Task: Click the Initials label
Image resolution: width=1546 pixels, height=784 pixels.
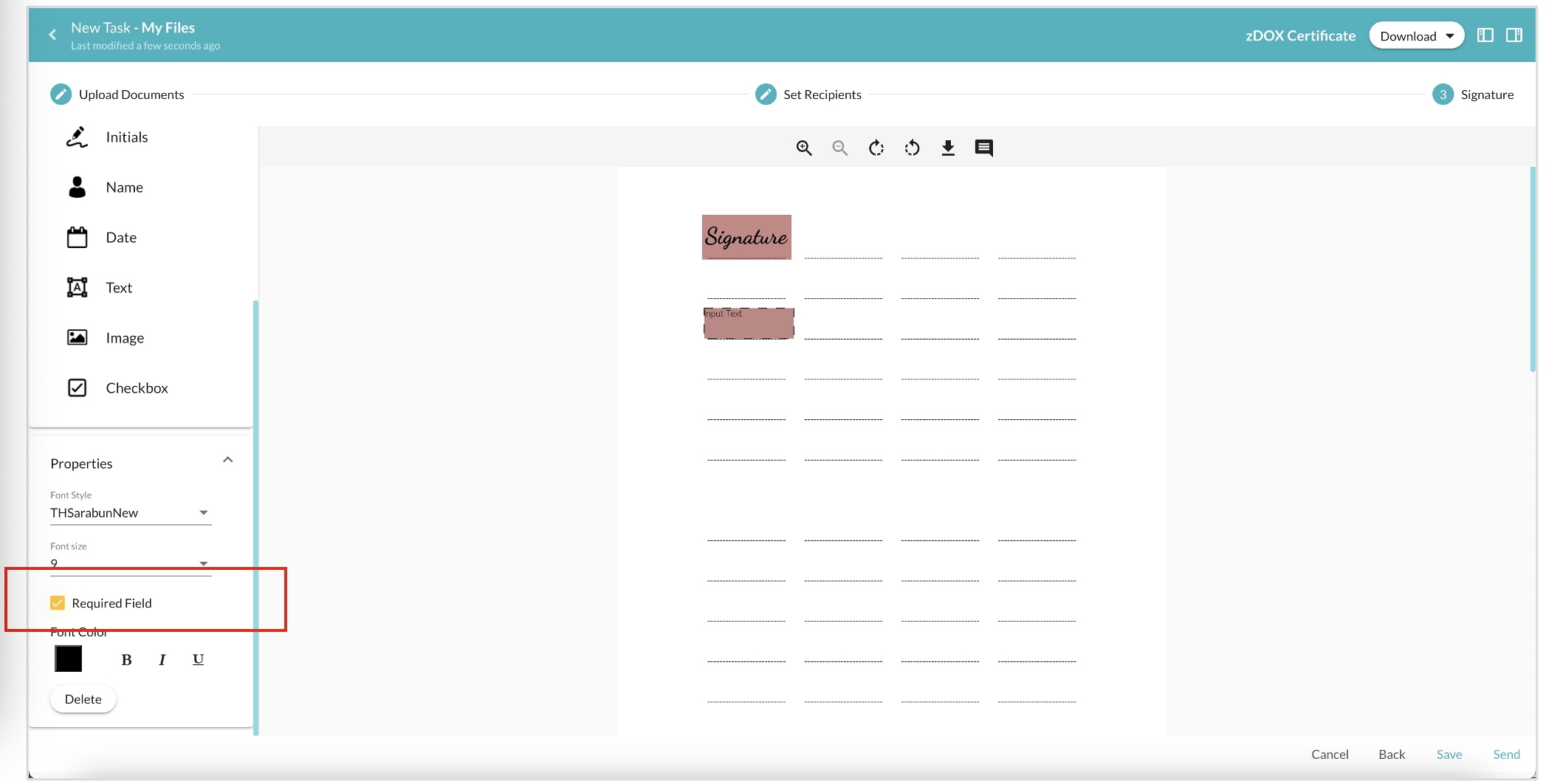Action: pos(127,137)
